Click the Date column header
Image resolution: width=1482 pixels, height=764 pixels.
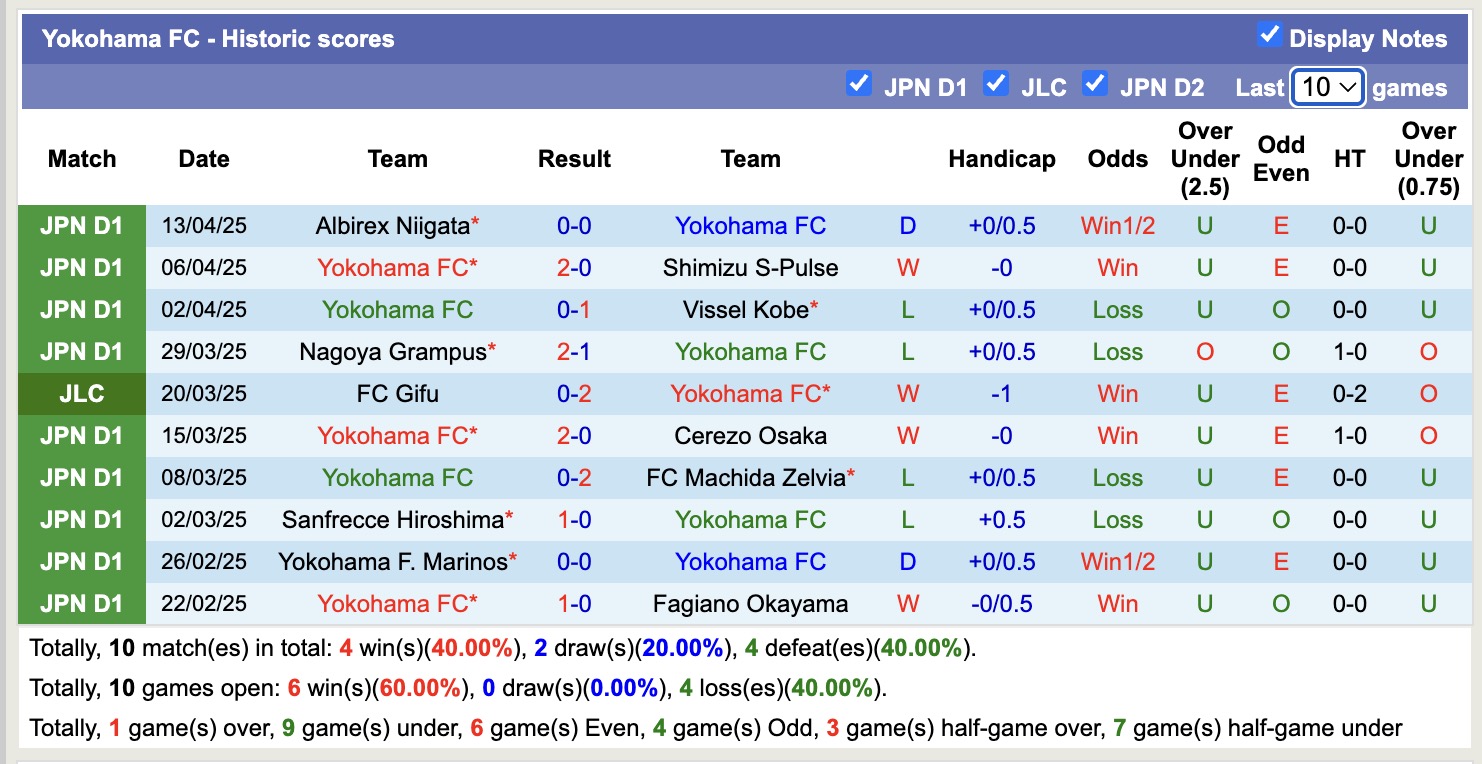[203, 158]
